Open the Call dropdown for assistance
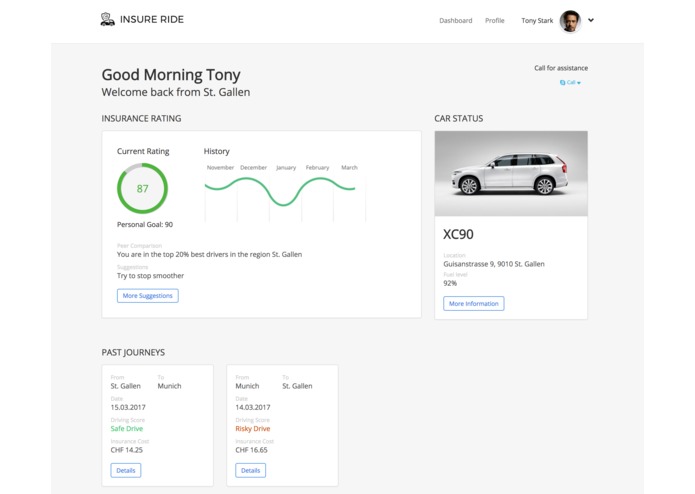695x494 pixels. tap(570, 82)
